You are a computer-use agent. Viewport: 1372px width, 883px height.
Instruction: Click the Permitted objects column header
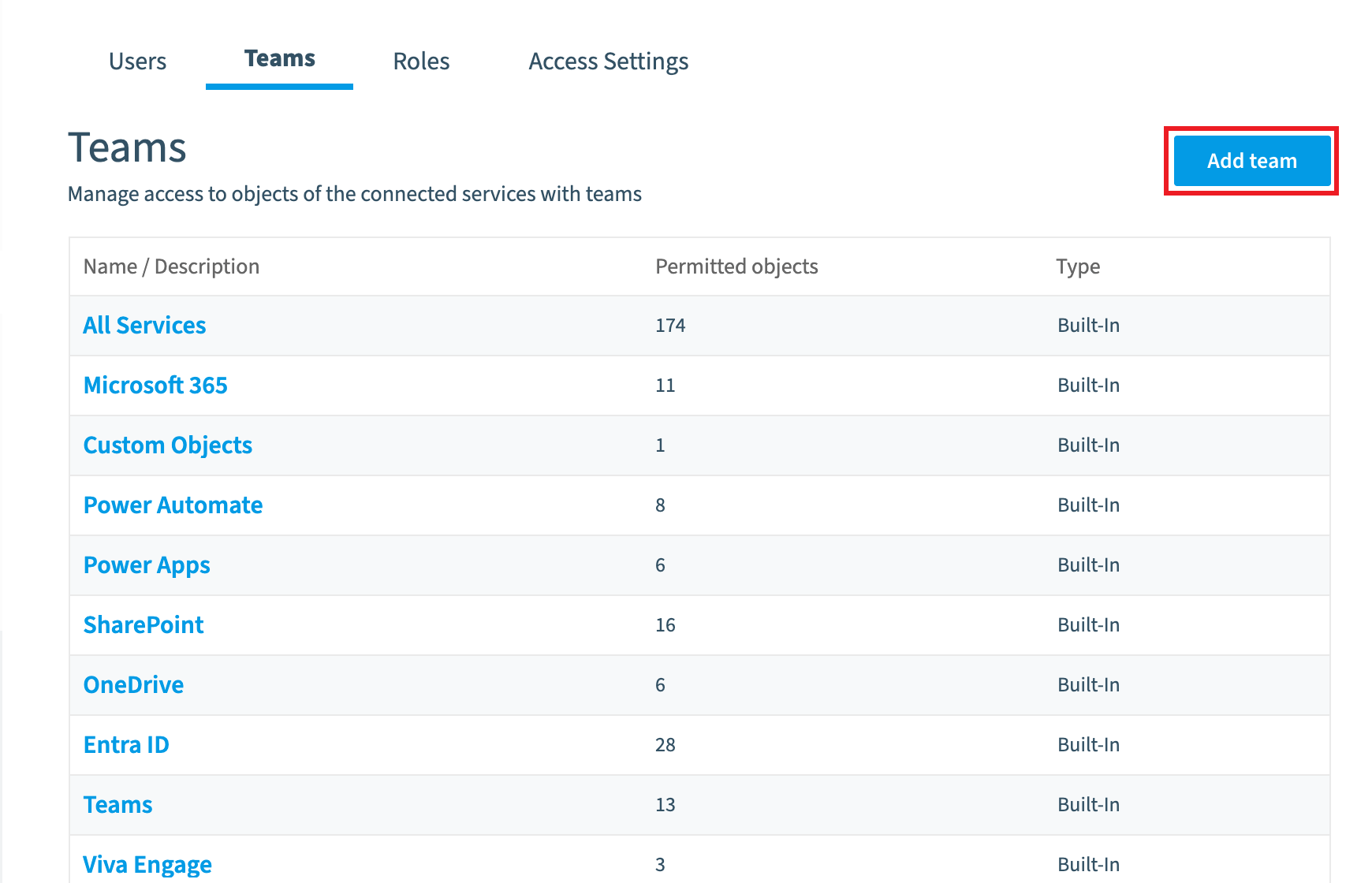[736, 266]
